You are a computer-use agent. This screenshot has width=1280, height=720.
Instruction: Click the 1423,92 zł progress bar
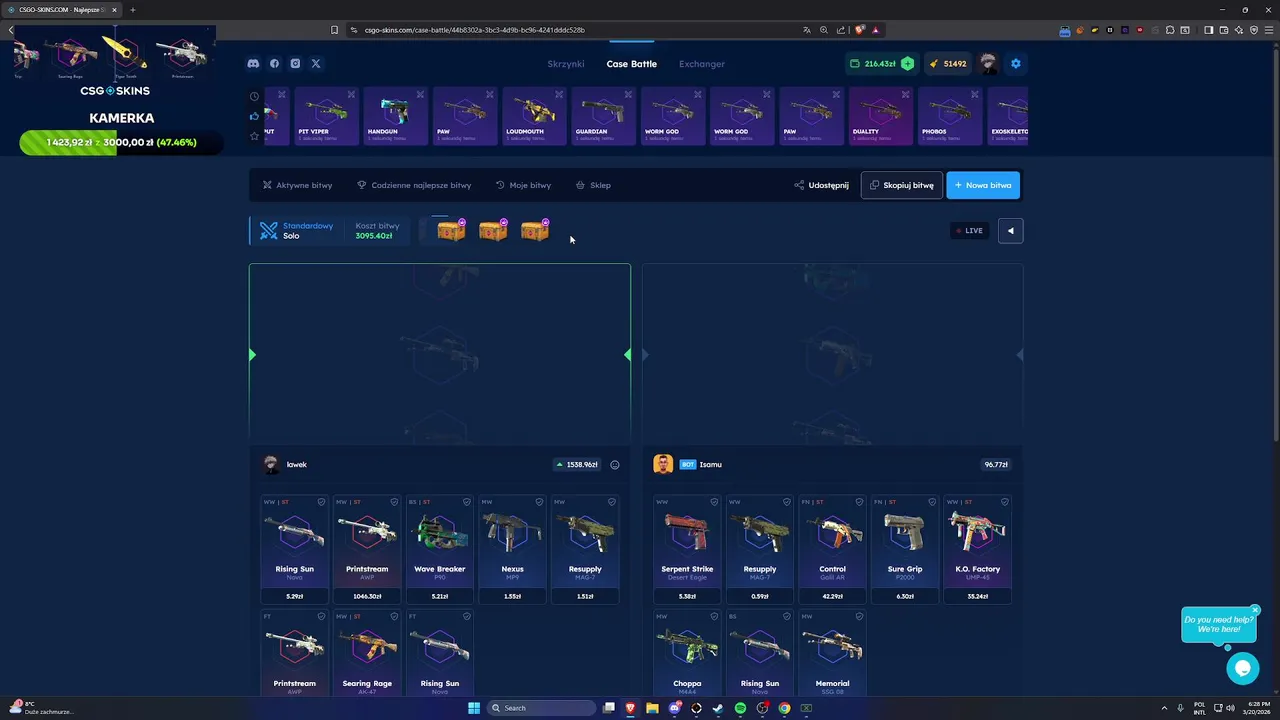121,142
